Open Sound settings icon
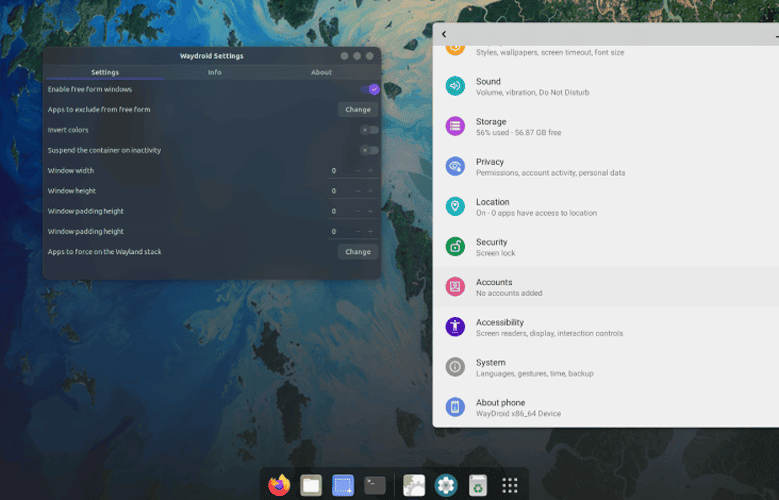This screenshot has width=779, height=500. click(455, 86)
